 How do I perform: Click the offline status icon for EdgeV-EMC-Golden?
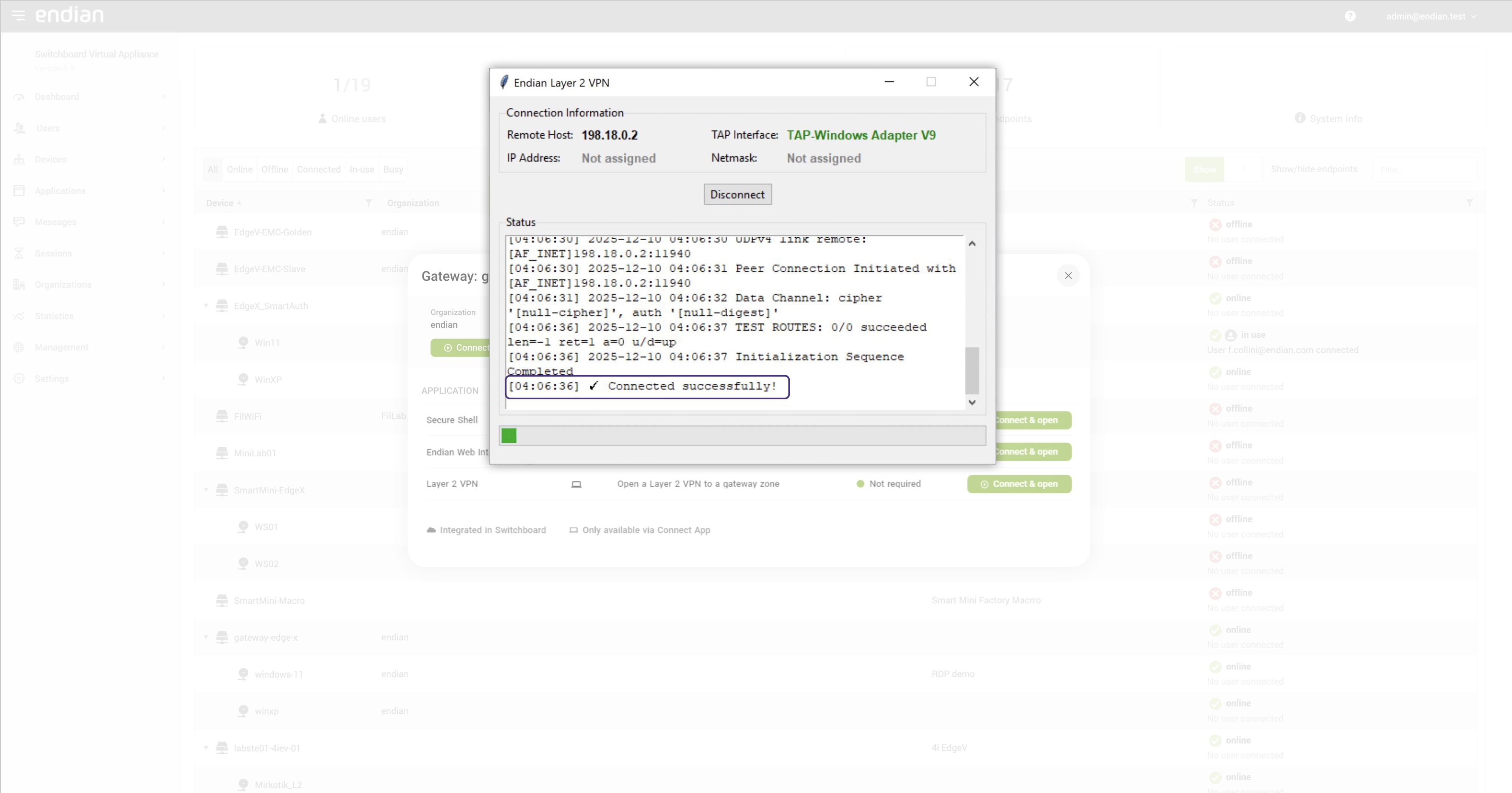click(1215, 225)
